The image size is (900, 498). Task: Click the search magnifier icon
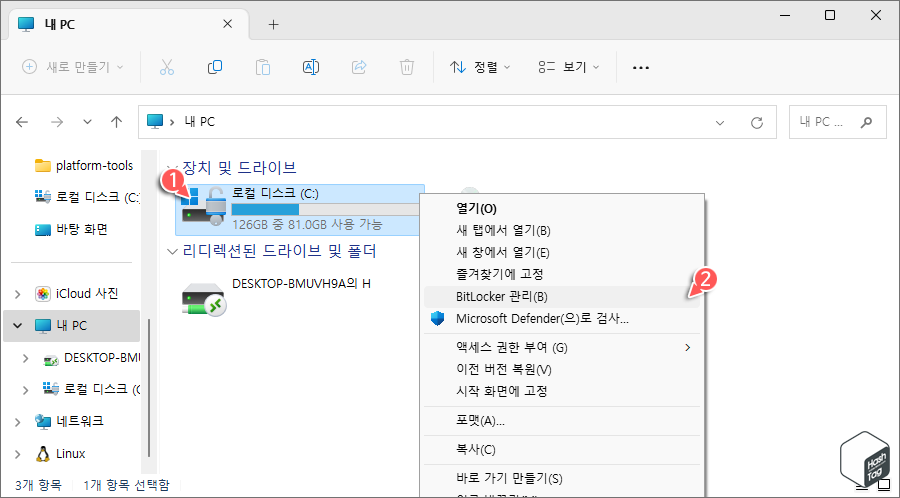pos(866,122)
